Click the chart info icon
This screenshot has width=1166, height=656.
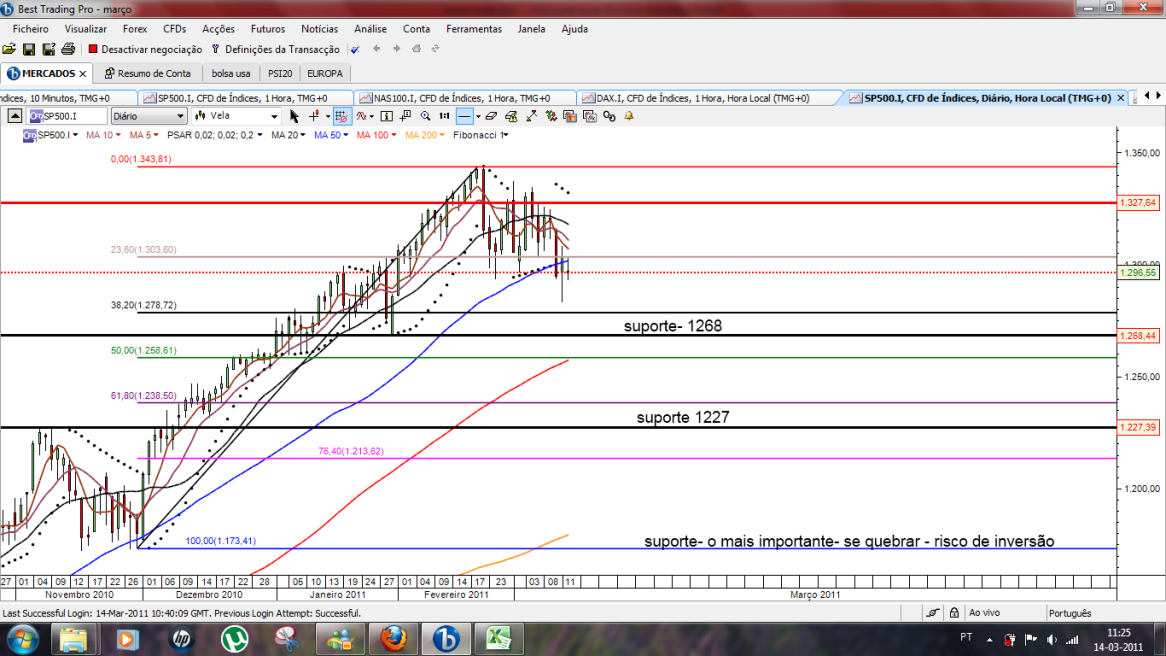click(x=387, y=116)
